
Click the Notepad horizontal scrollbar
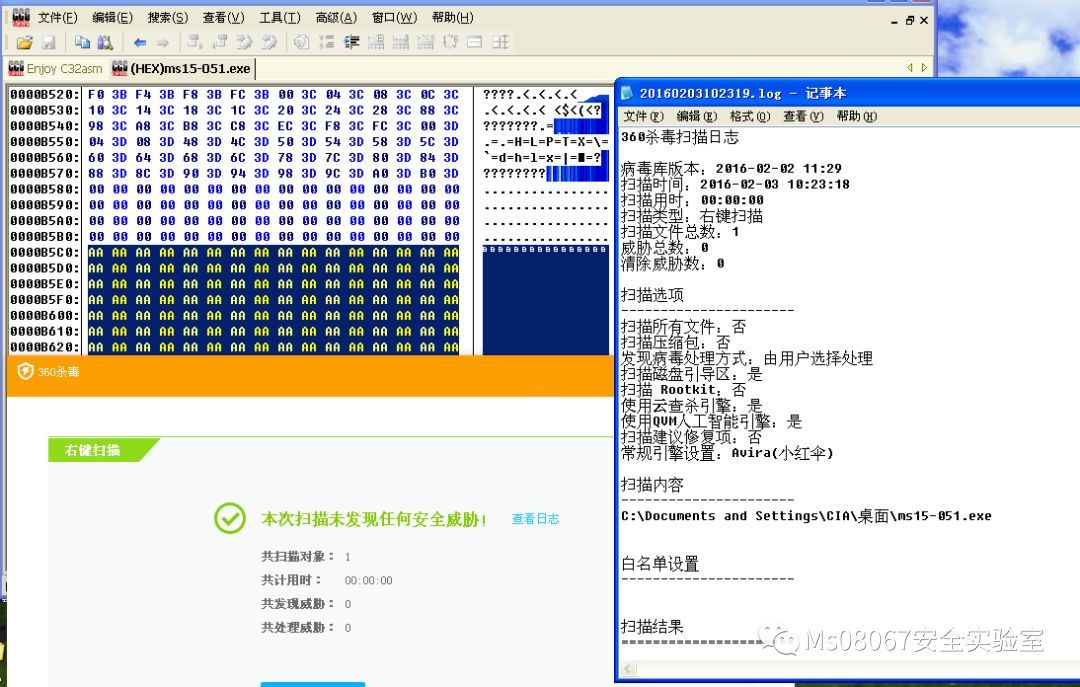coord(850,669)
